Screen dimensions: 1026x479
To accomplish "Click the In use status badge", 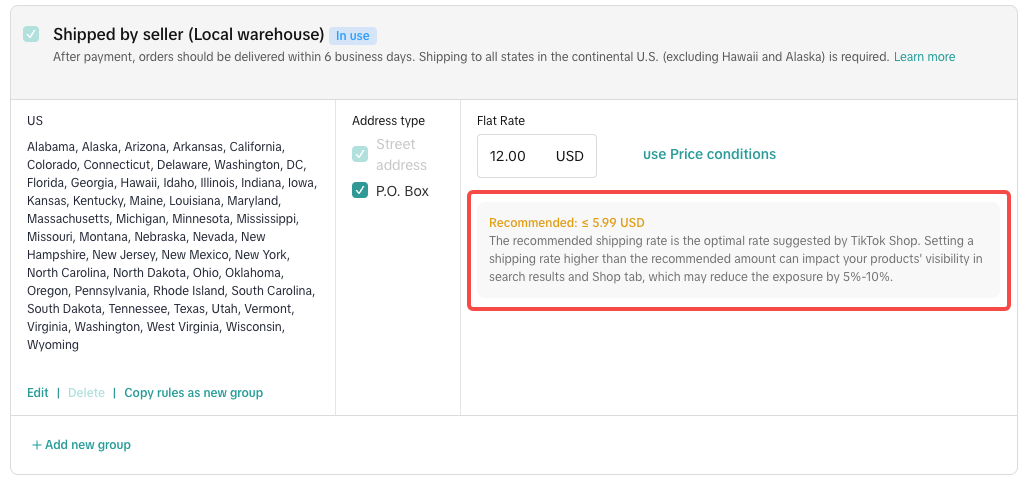I will tap(352, 35).
